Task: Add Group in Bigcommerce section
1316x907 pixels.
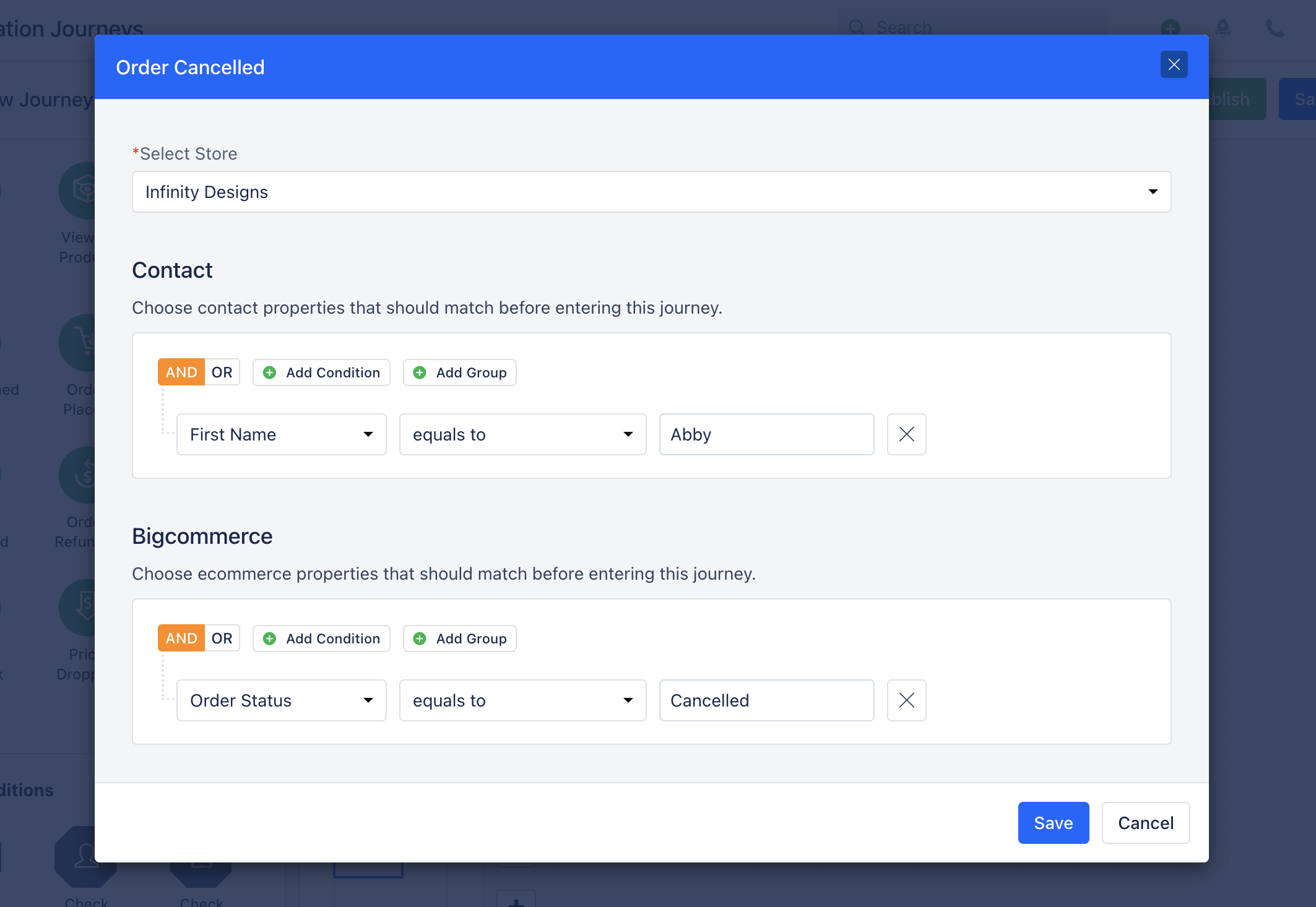Action: [459, 638]
